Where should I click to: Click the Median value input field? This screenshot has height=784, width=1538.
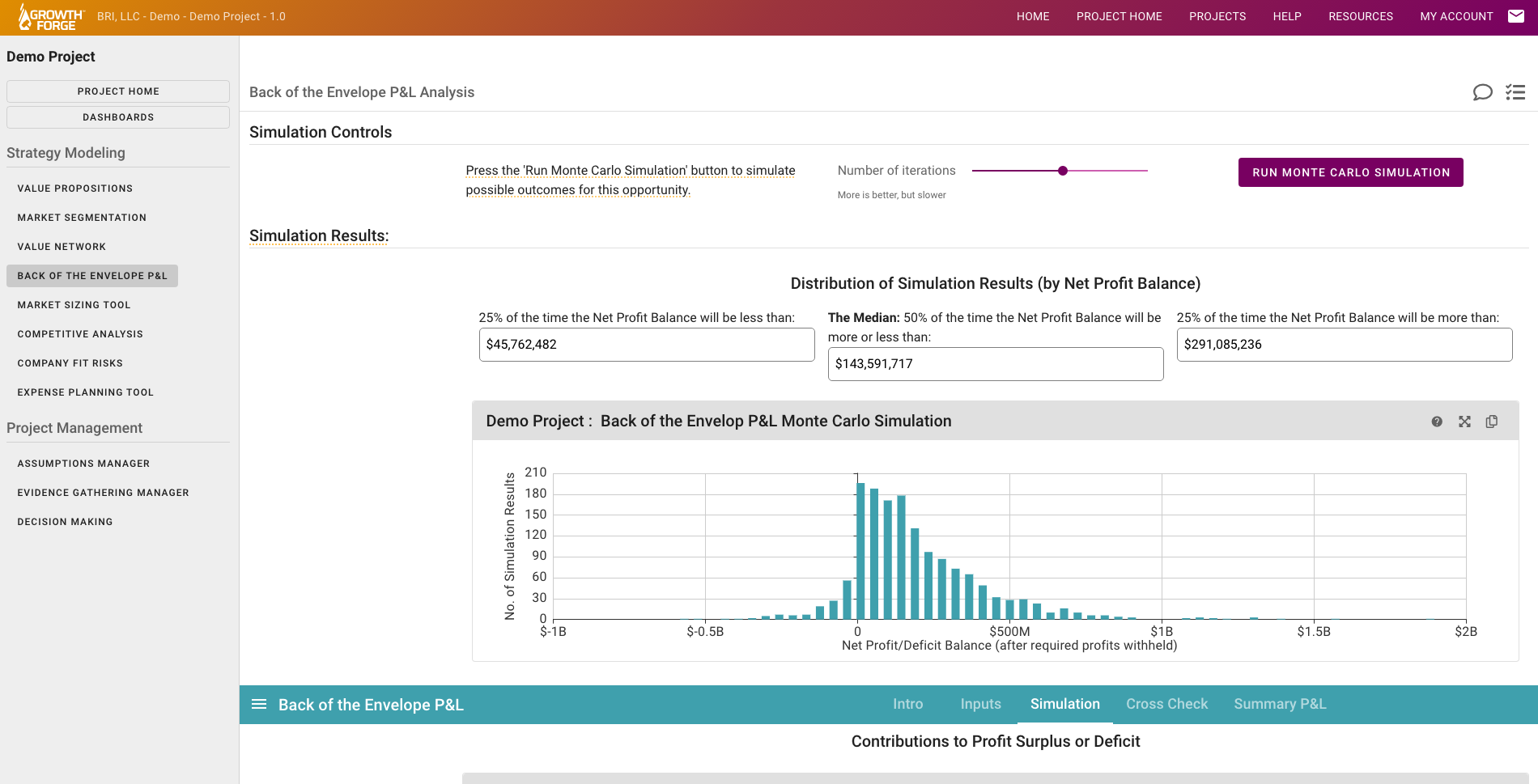pyautogui.click(x=995, y=363)
